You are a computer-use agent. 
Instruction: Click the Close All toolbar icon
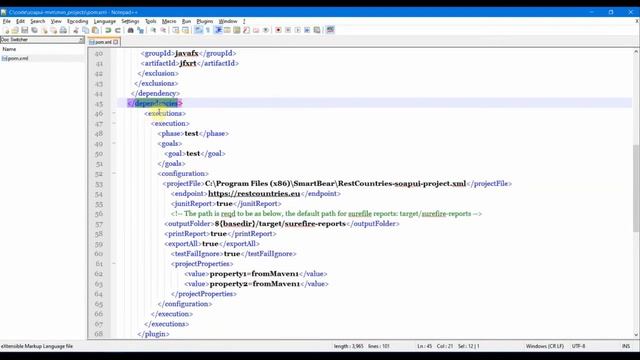[x=53, y=30]
